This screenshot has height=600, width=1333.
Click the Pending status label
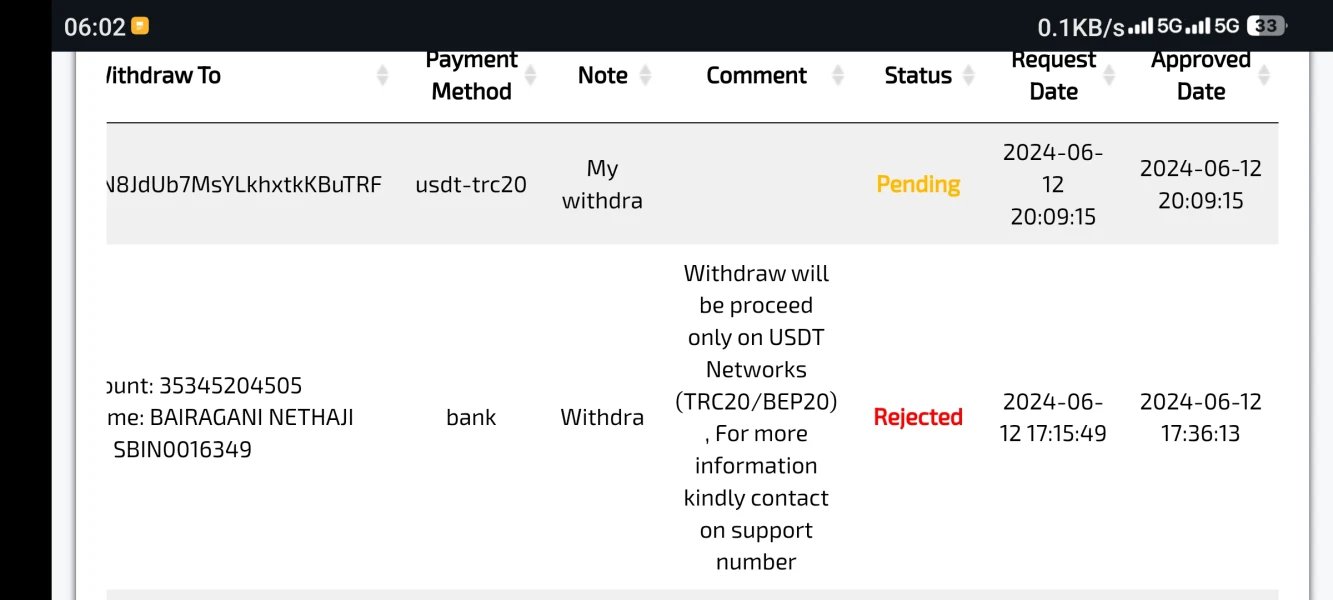pos(918,184)
